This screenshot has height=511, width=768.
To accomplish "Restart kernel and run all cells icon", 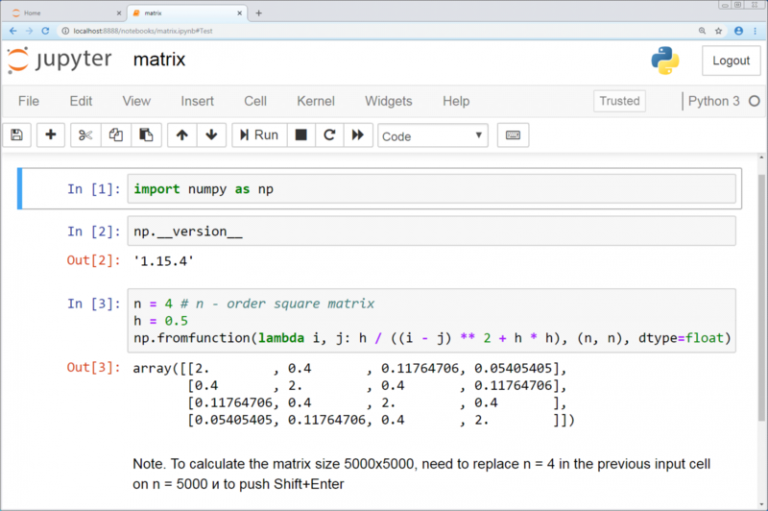I will point(356,135).
